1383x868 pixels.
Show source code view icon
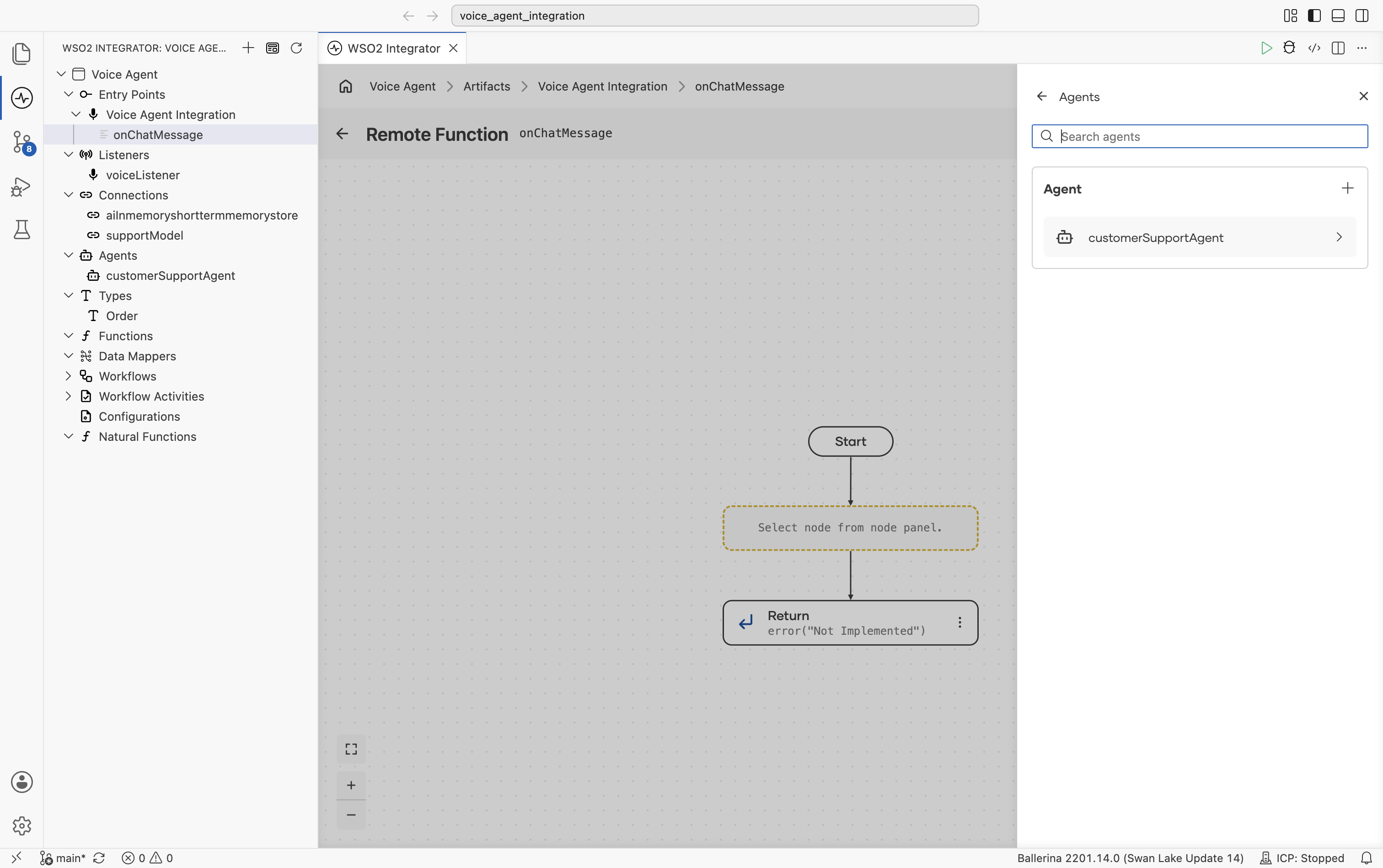click(x=1314, y=48)
